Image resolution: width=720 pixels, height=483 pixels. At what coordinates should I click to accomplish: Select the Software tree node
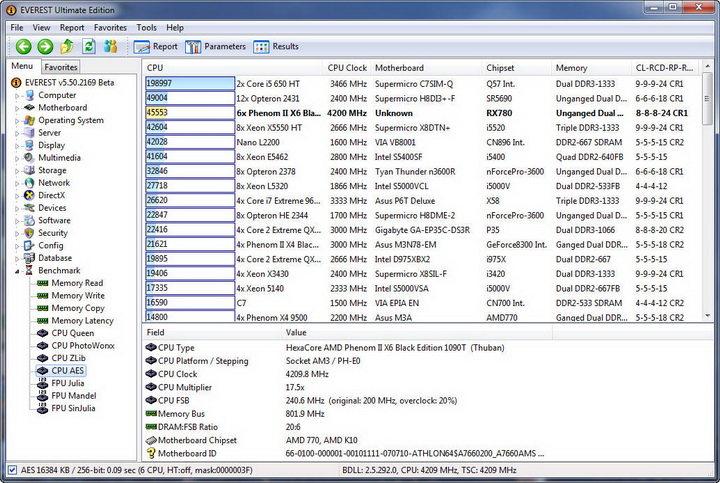tap(54, 220)
